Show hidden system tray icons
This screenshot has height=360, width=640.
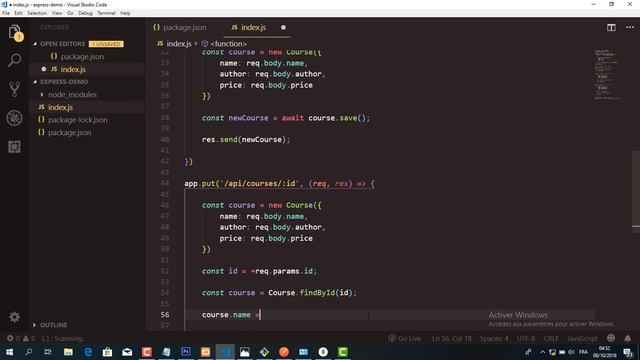[x=542, y=352]
